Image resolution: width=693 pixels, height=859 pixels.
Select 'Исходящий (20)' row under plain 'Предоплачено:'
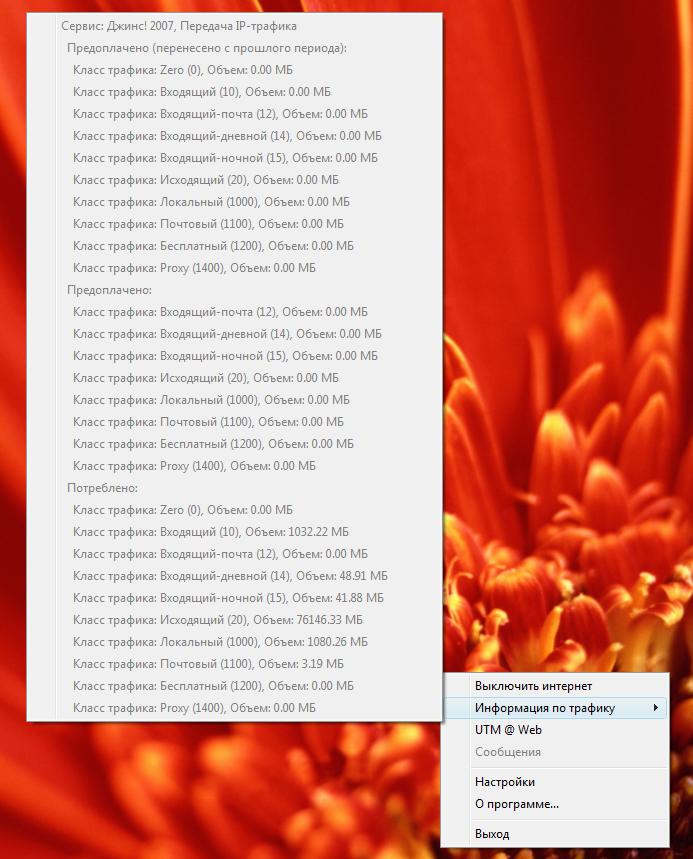tap(234, 378)
